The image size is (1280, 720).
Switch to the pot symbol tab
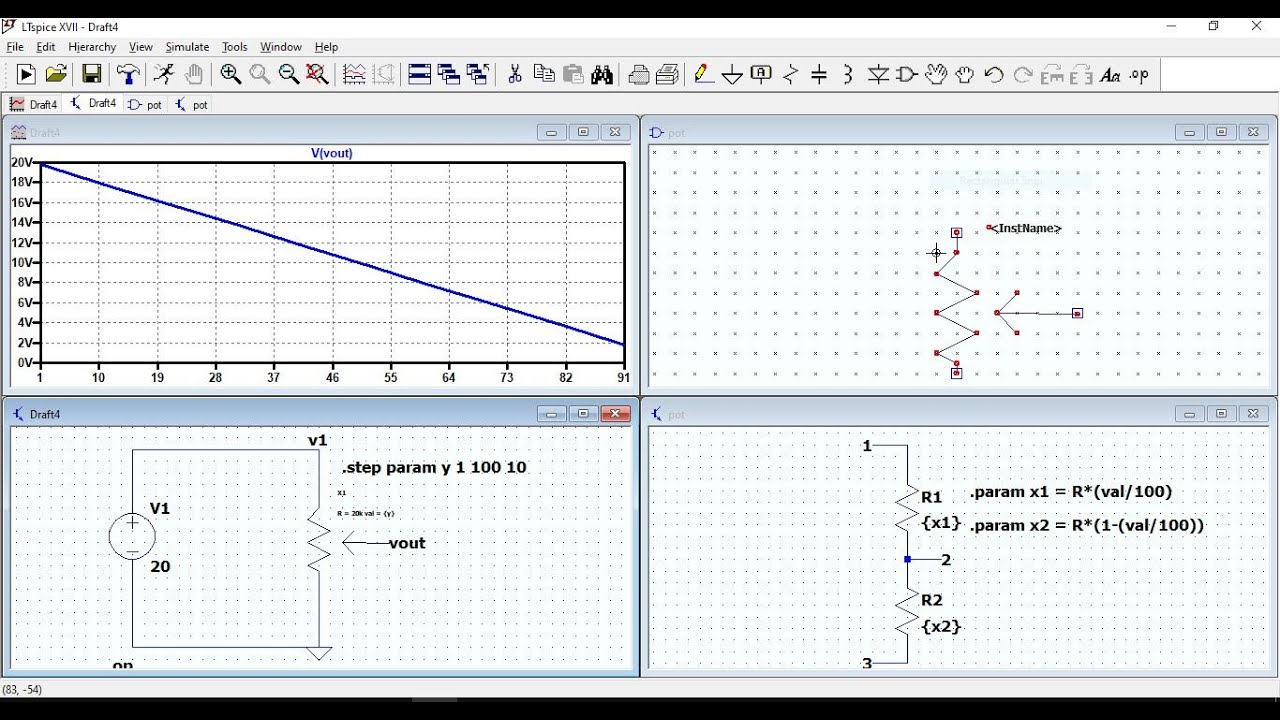point(145,104)
